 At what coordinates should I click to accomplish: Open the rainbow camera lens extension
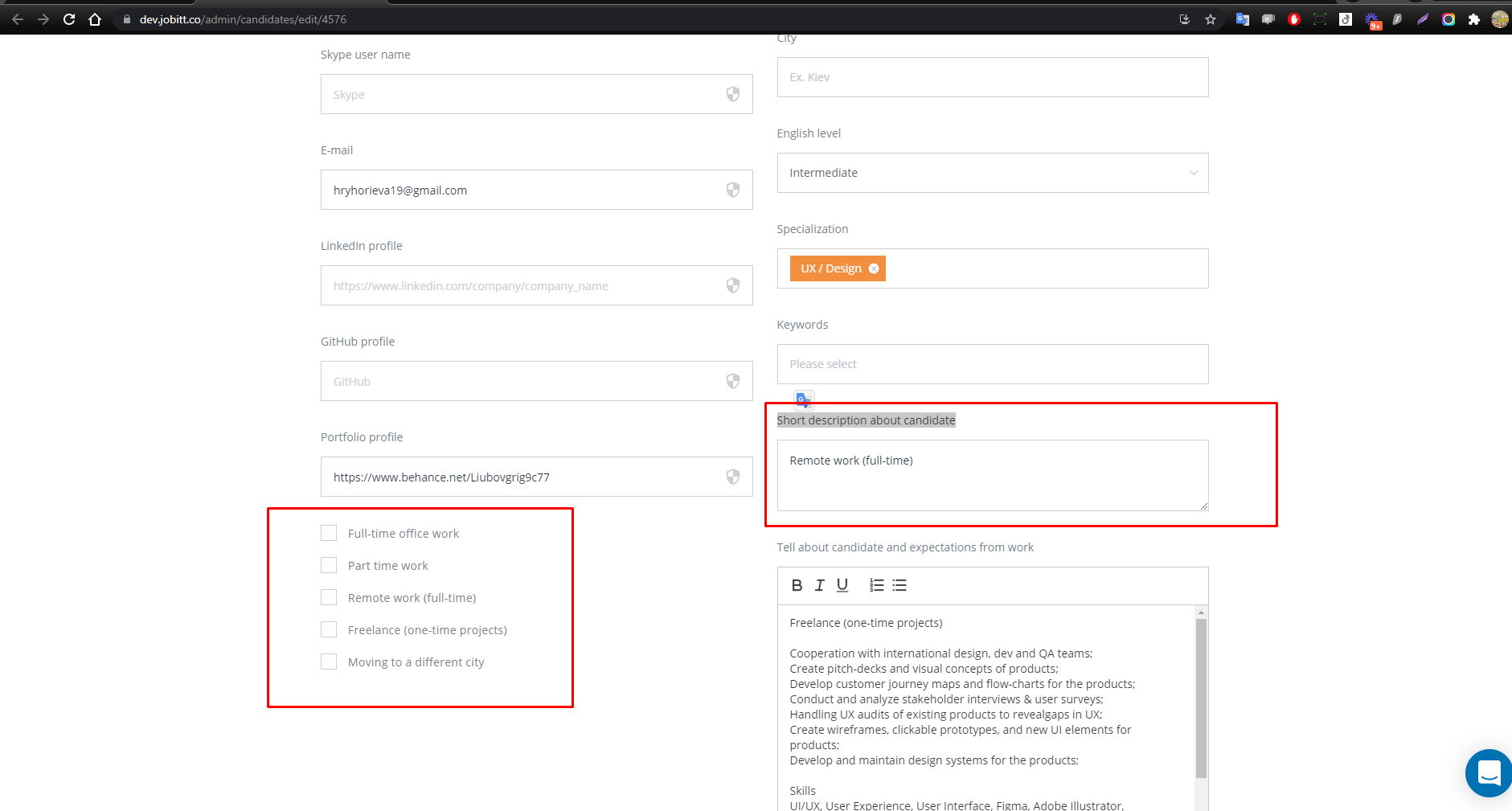point(1448,19)
